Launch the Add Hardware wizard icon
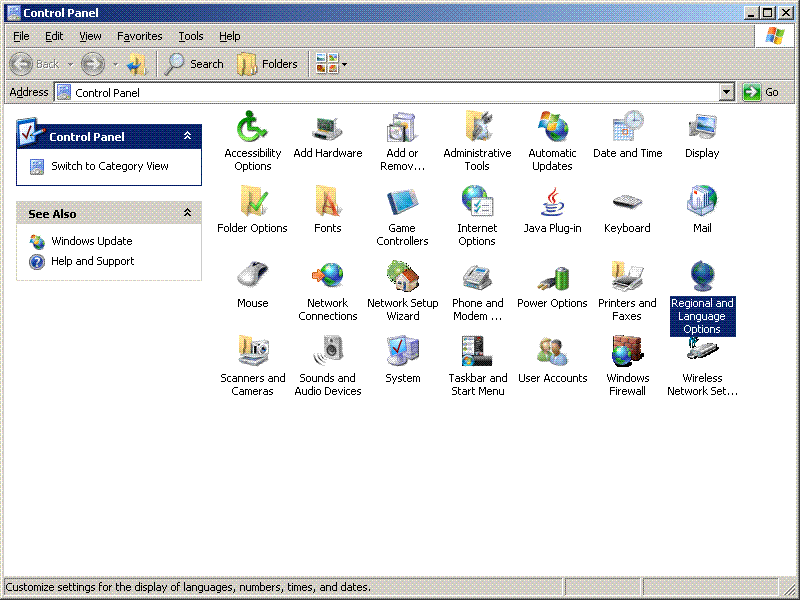This screenshot has height=600, width=800. point(328,127)
